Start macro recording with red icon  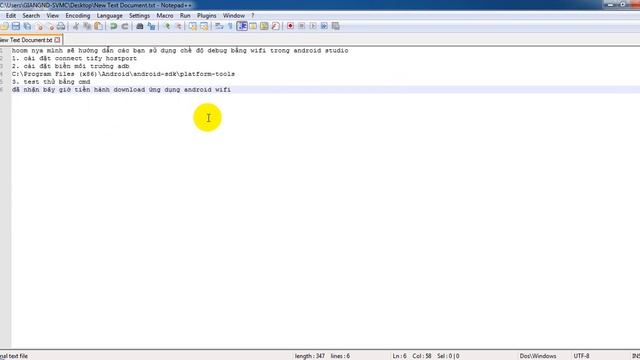290,26
